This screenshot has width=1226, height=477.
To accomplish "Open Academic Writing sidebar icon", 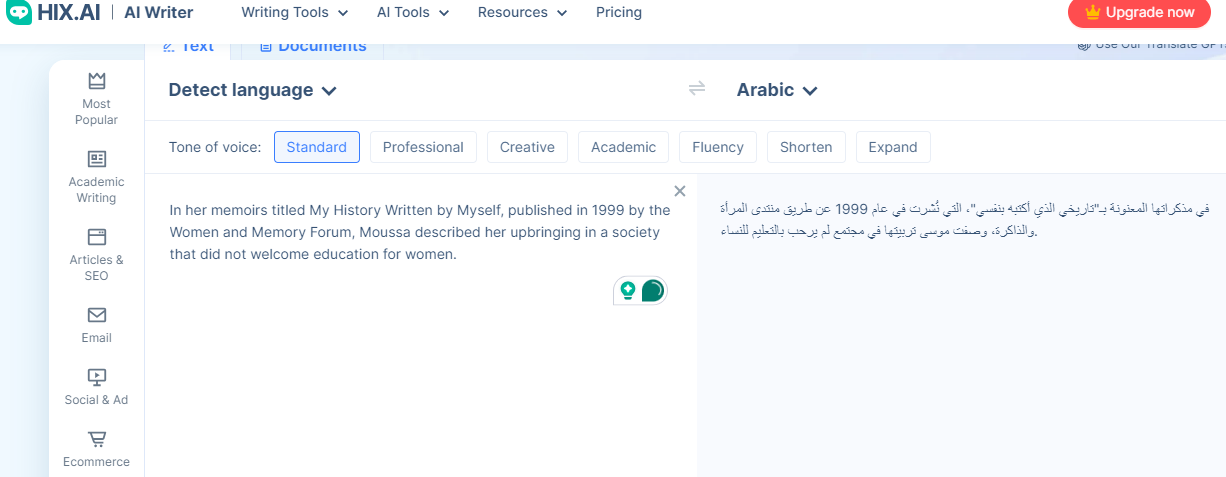I will pyautogui.click(x=97, y=159).
